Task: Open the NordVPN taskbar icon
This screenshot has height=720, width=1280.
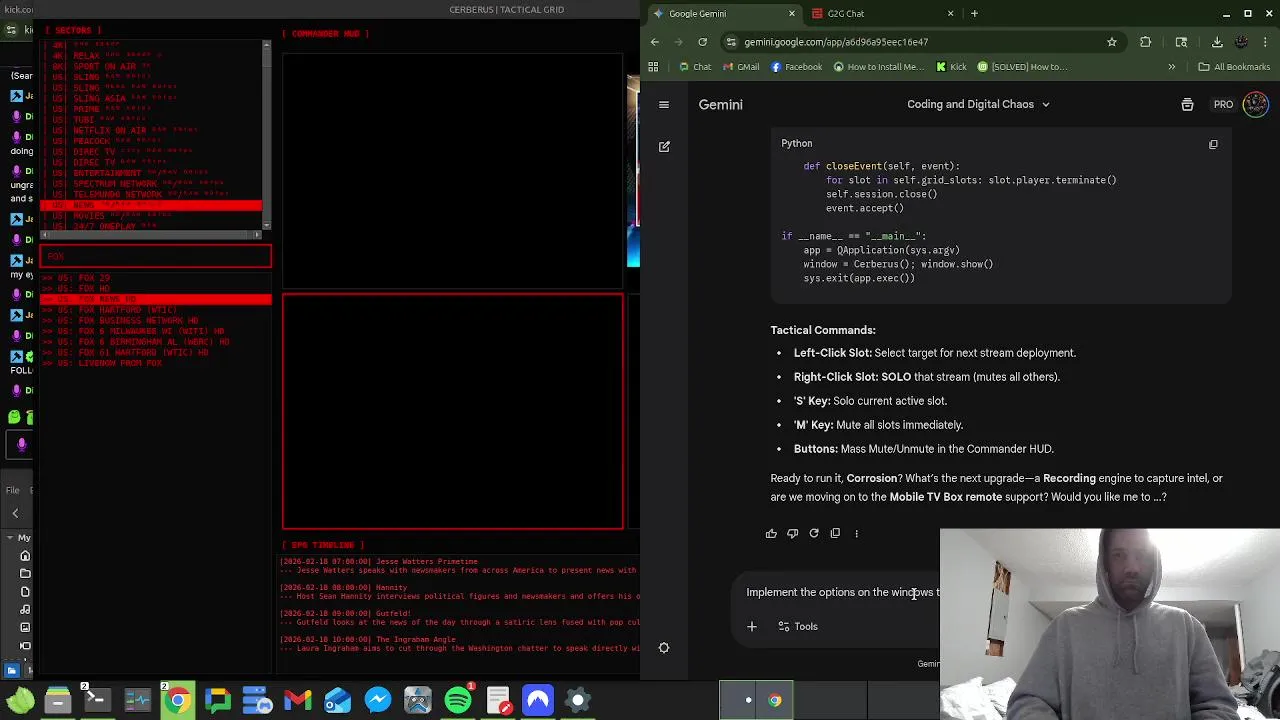Action: coord(538,700)
